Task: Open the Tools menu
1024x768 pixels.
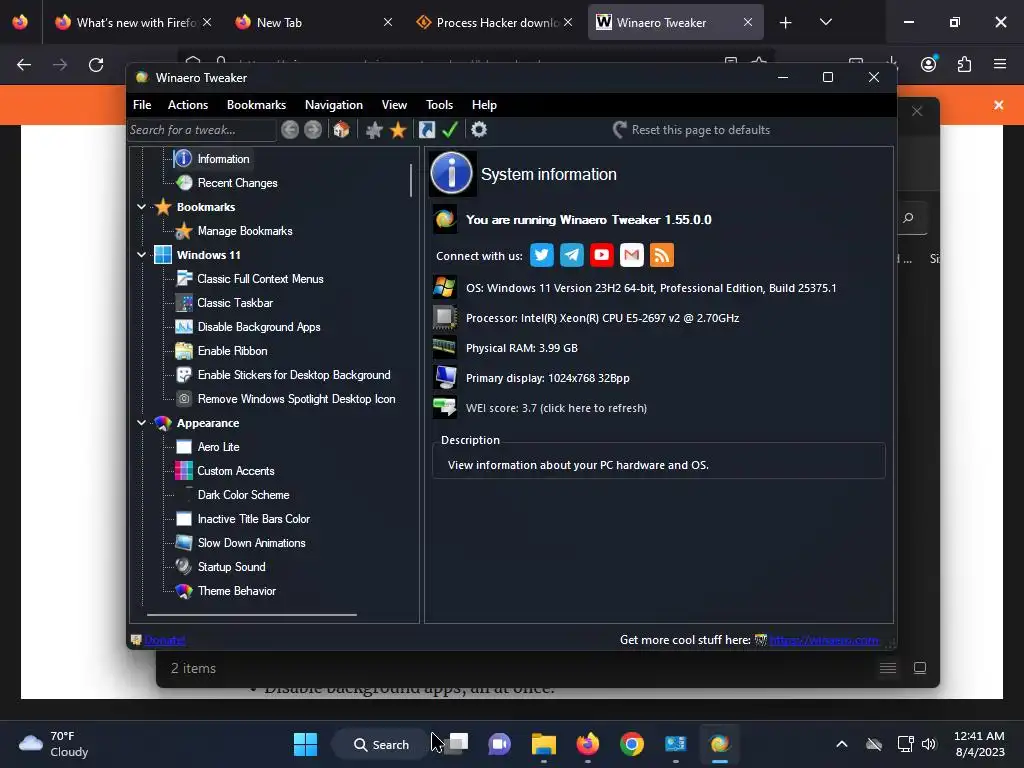Action: pos(440,105)
